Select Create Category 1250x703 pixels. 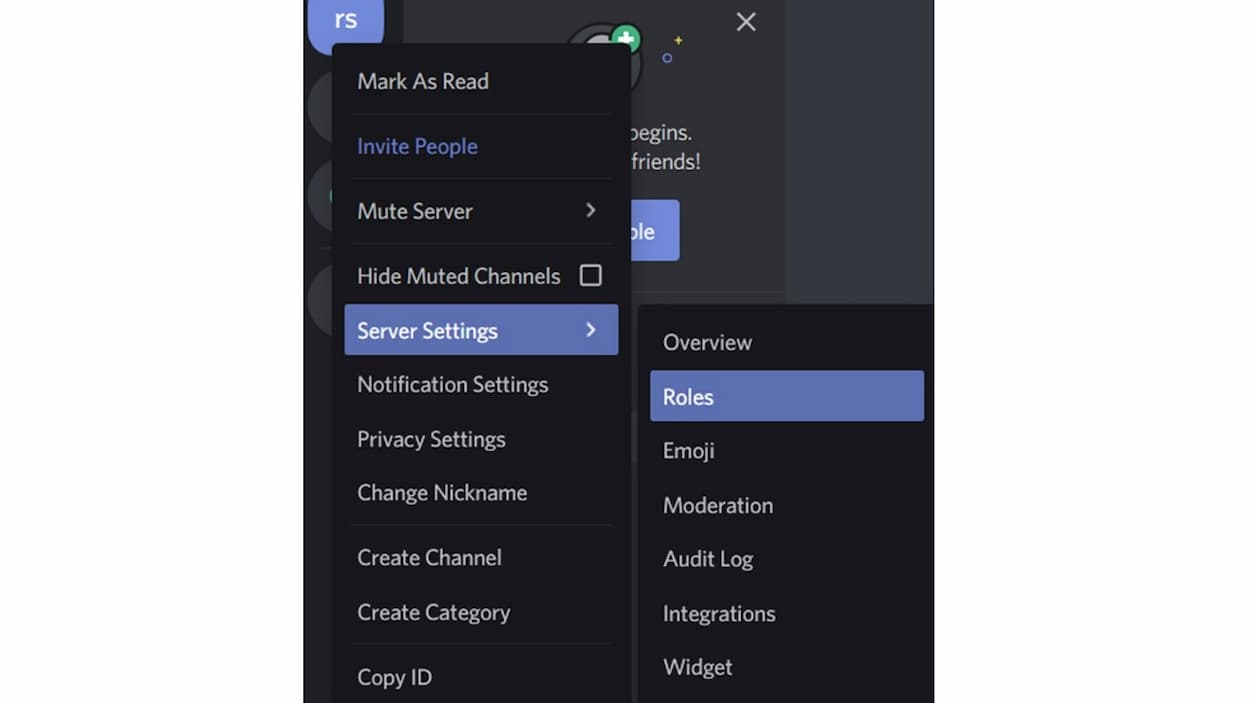tap(433, 612)
